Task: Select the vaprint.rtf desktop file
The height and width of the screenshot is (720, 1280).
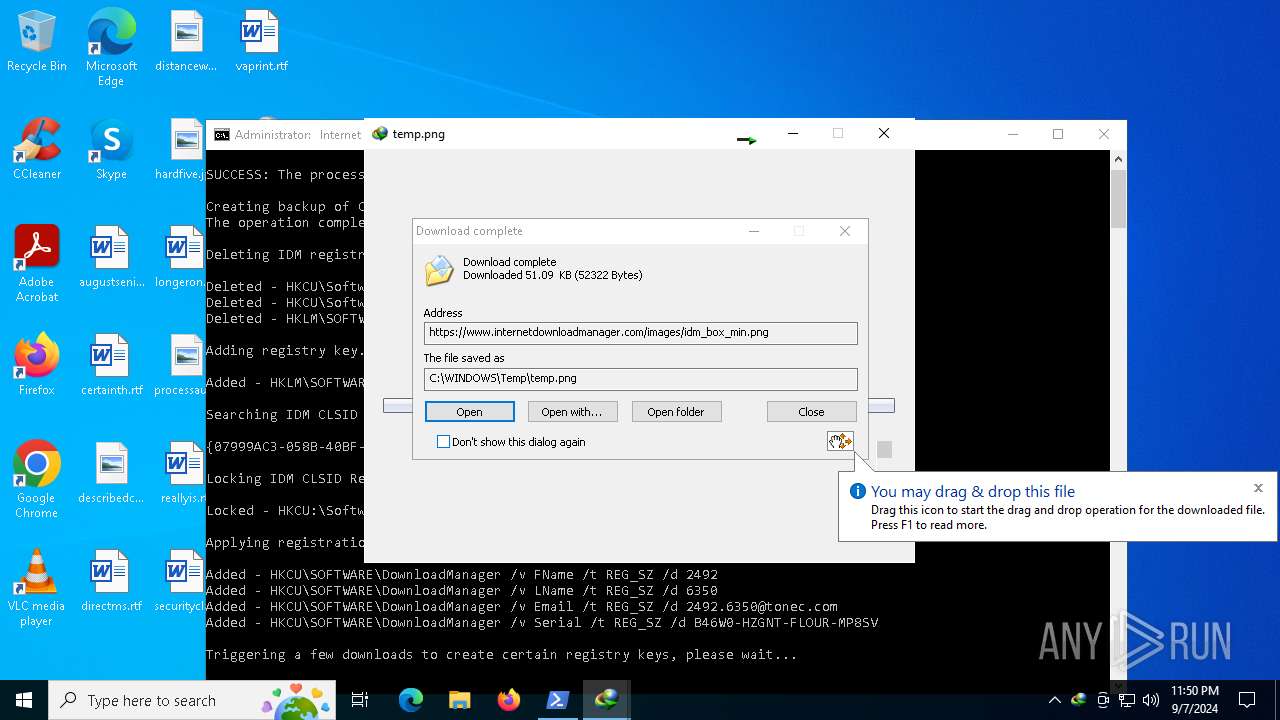Action: click(x=261, y=42)
